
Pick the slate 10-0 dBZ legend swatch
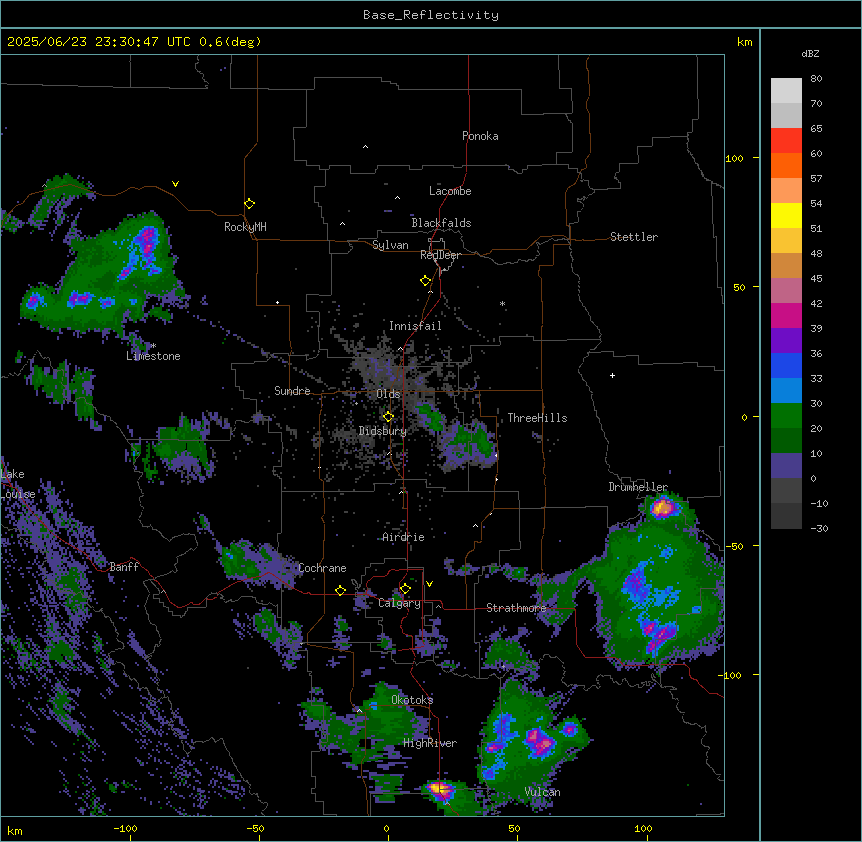(786, 466)
